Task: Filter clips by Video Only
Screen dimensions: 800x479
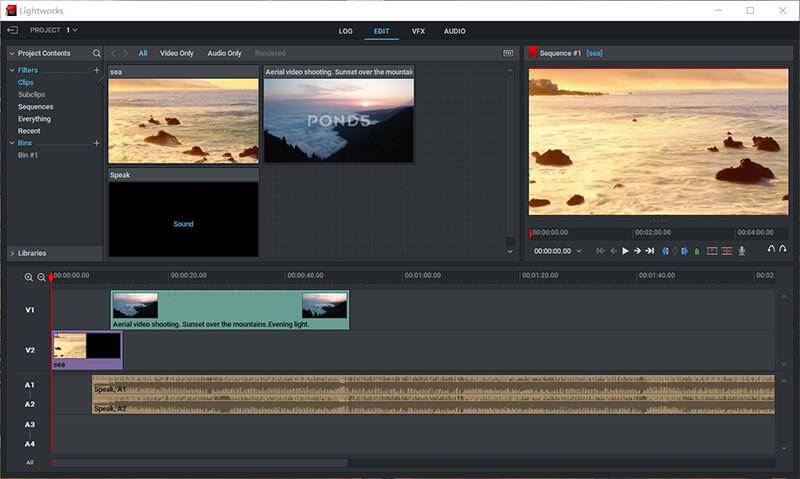Action: [177, 53]
